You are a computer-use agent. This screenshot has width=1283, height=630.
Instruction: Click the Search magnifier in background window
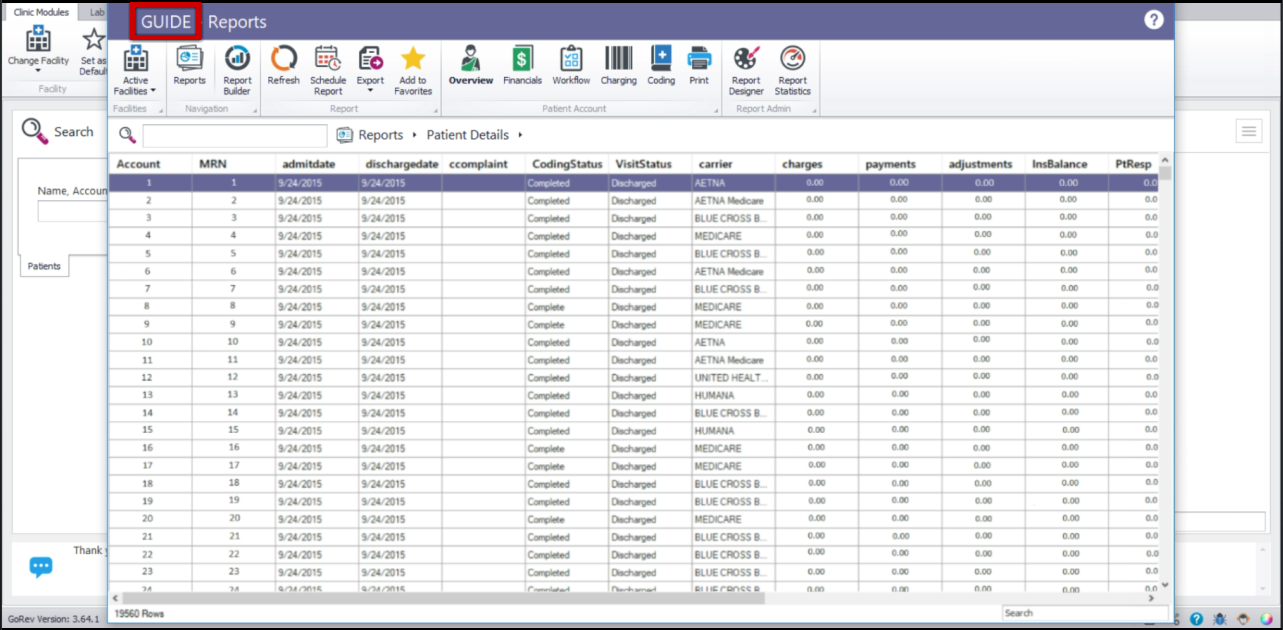[34, 131]
